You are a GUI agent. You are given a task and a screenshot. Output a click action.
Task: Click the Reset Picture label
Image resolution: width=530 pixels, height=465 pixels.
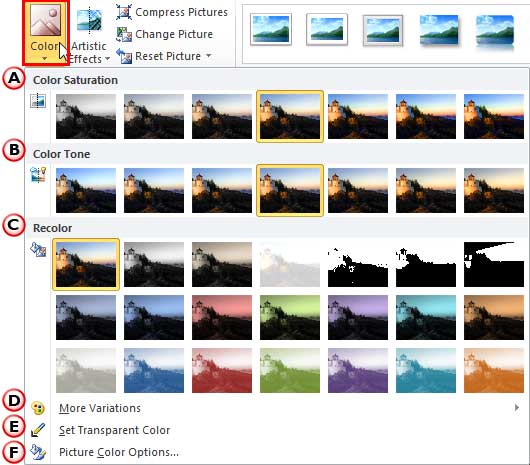168,56
